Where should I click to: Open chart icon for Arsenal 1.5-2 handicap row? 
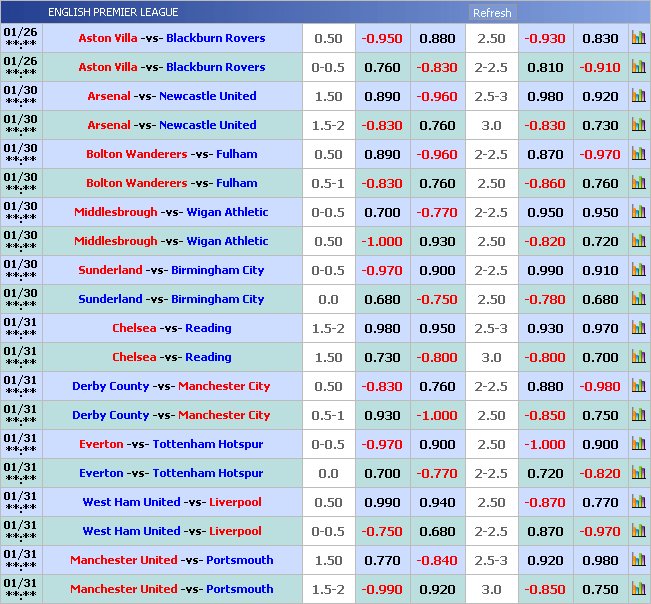coord(638,125)
